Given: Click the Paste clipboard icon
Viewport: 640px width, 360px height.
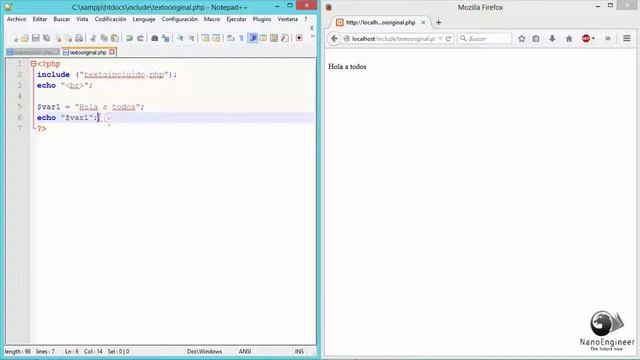Looking at the screenshot, I should (x=115, y=38).
